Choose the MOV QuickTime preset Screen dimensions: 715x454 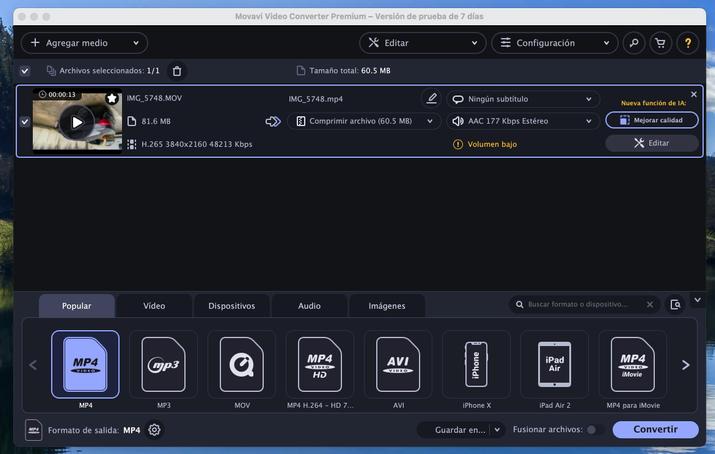tap(242, 365)
